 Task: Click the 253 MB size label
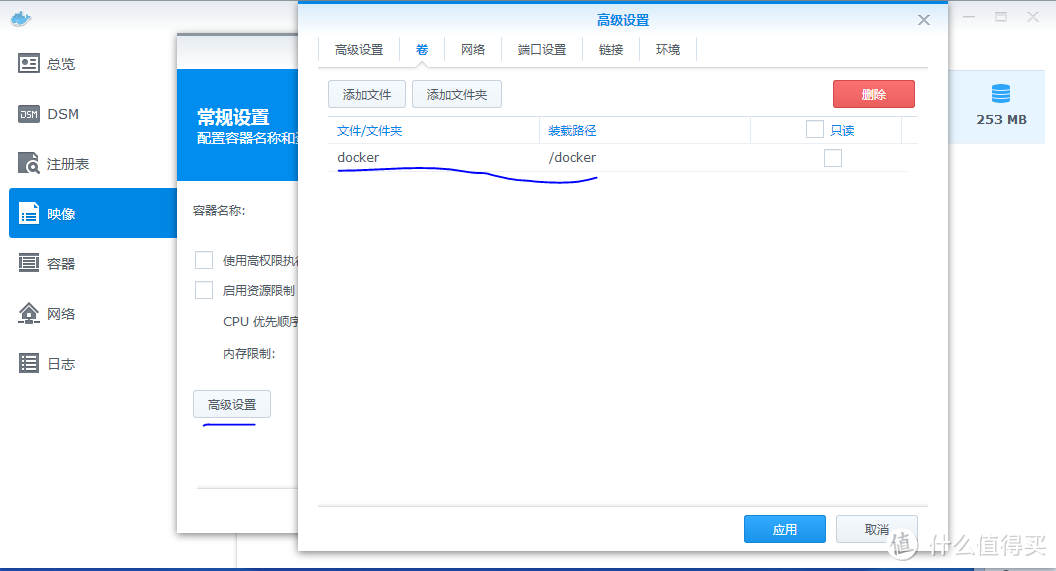pos(1001,120)
